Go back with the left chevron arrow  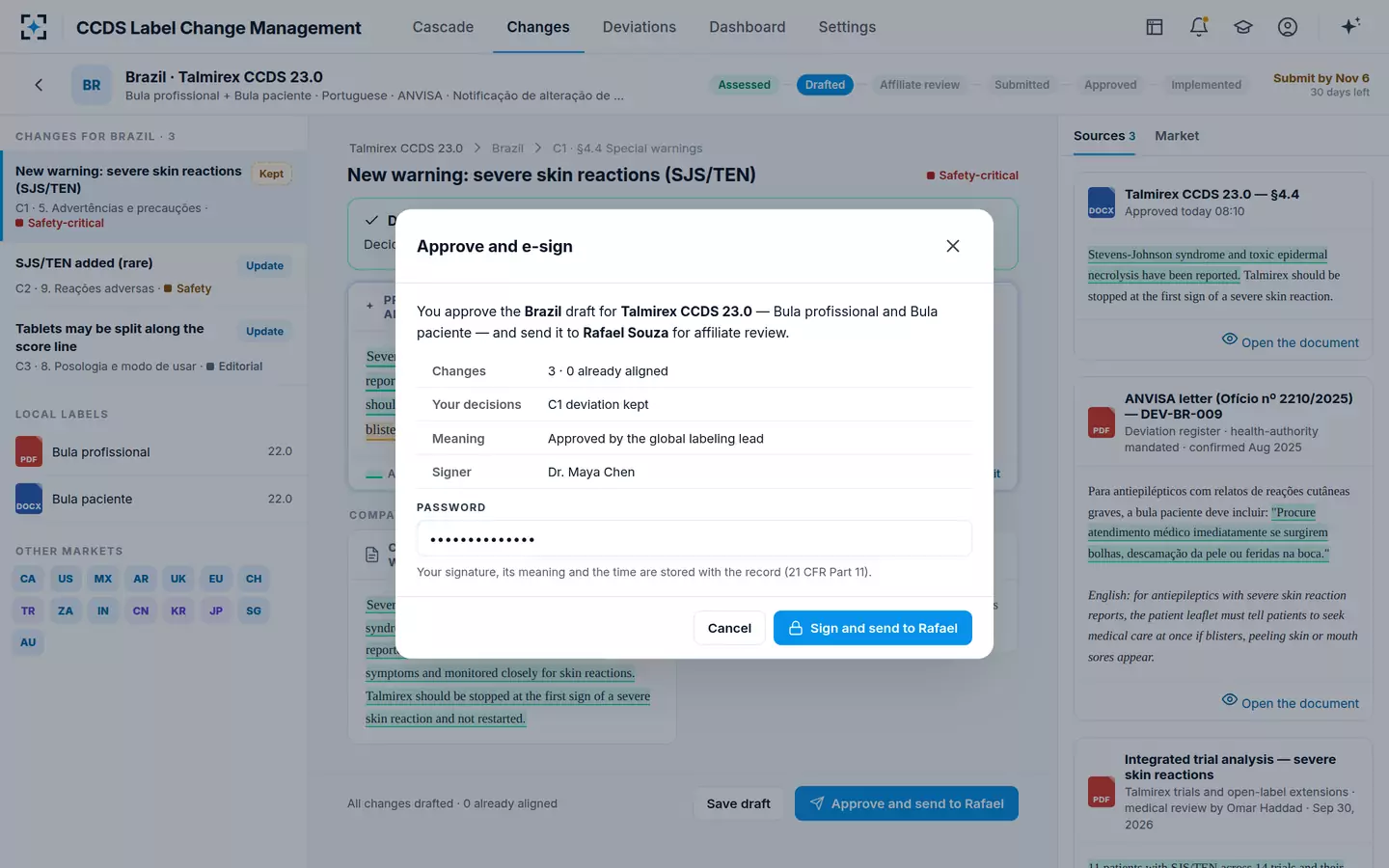(39, 85)
